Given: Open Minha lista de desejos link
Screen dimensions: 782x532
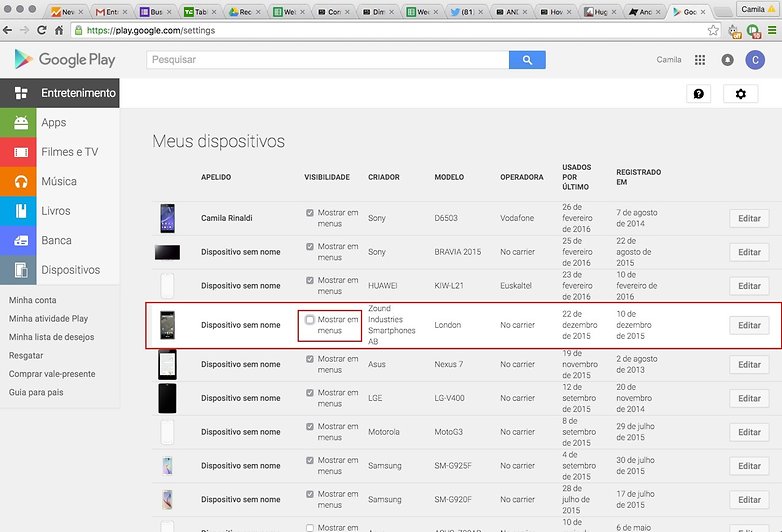Looking at the screenshot, I should click(x=51, y=337).
